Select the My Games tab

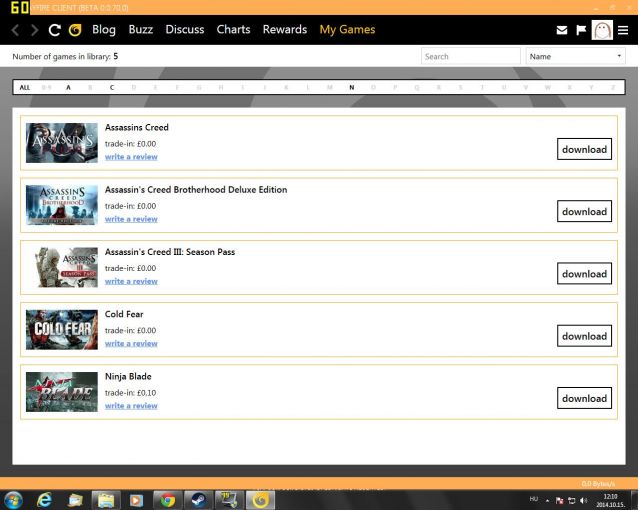click(347, 30)
